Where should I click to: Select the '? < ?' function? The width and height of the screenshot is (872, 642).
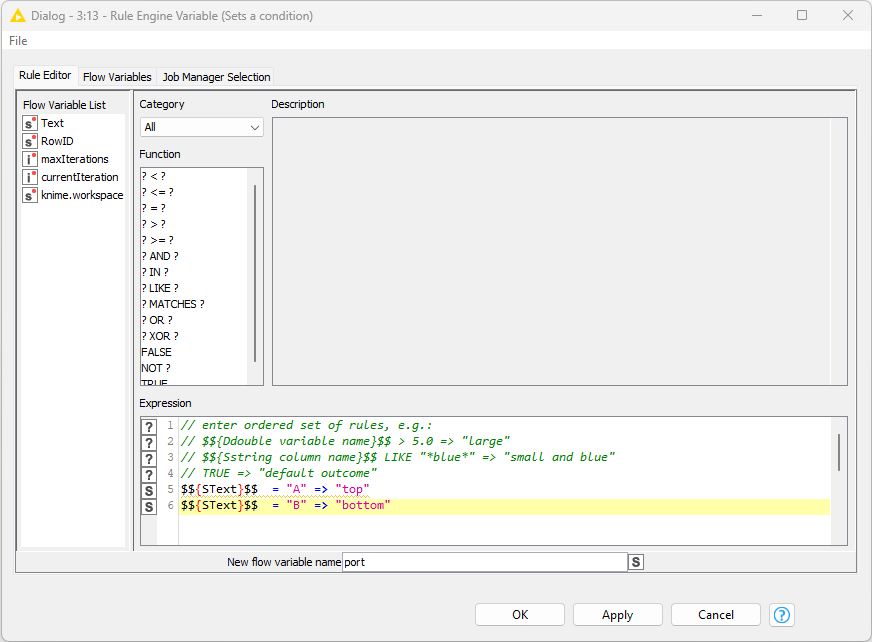pos(153,176)
